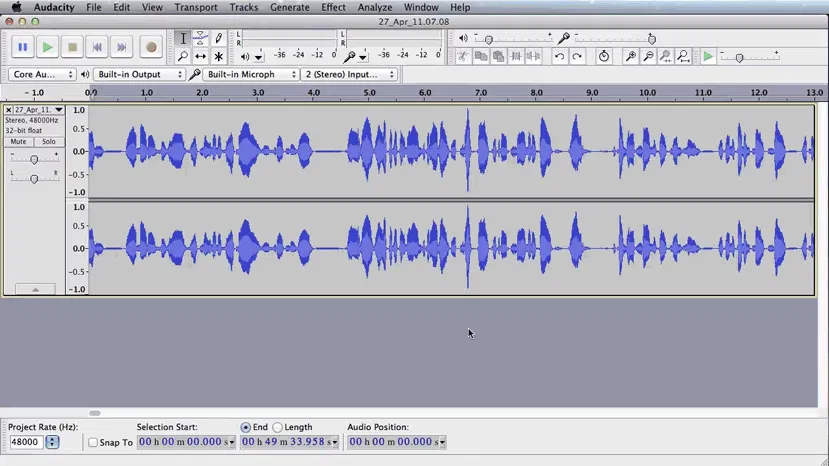The image size is (829, 466).
Task: Click the Trim audio icon
Action: click(x=516, y=56)
